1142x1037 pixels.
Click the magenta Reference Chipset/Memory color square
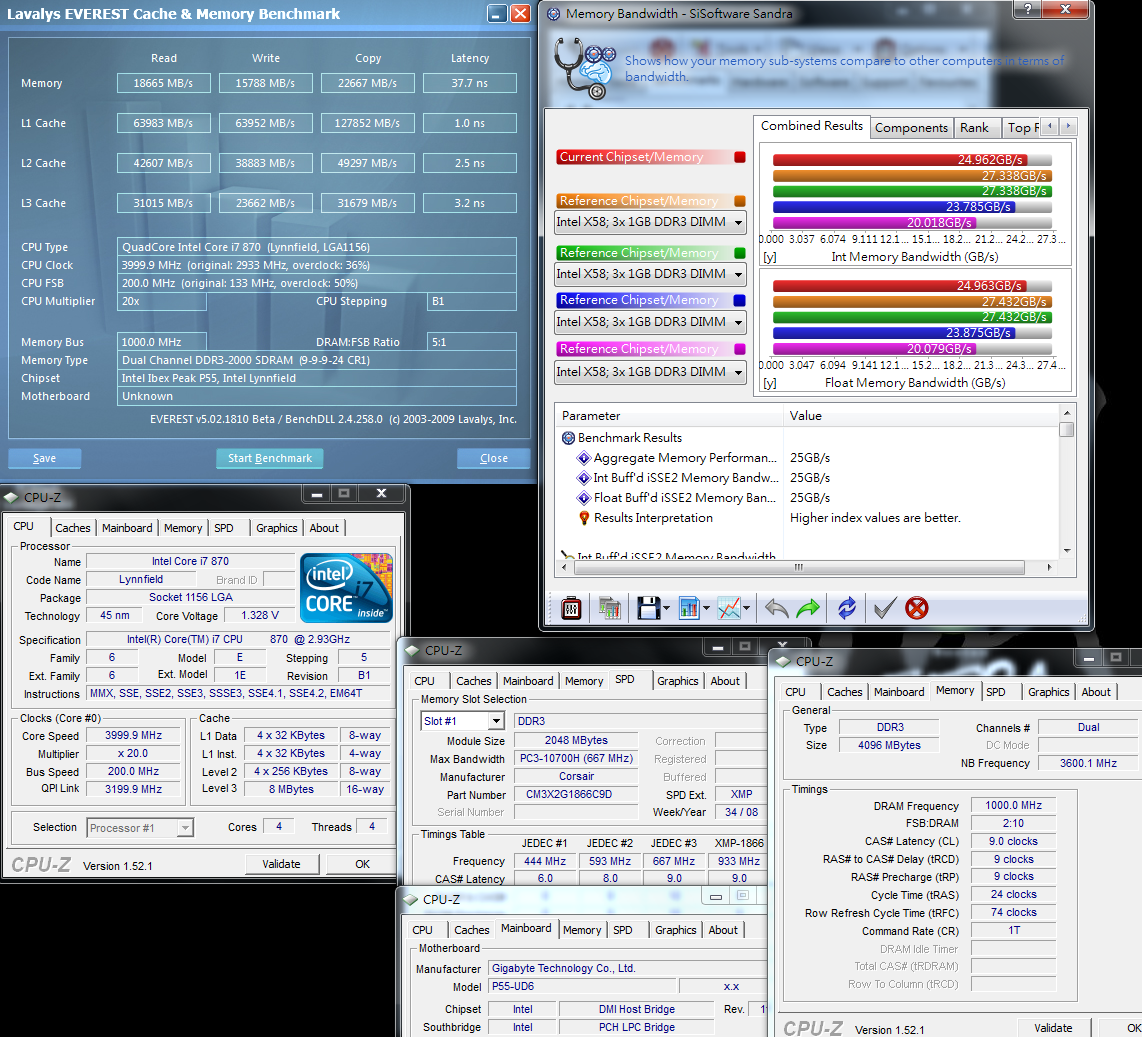coord(740,349)
